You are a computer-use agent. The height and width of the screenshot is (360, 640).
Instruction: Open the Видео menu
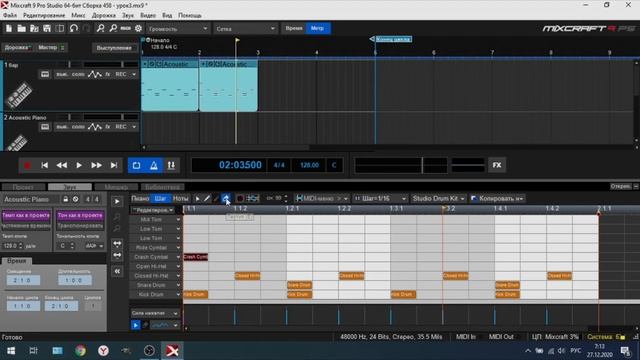[x=148, y=15]
